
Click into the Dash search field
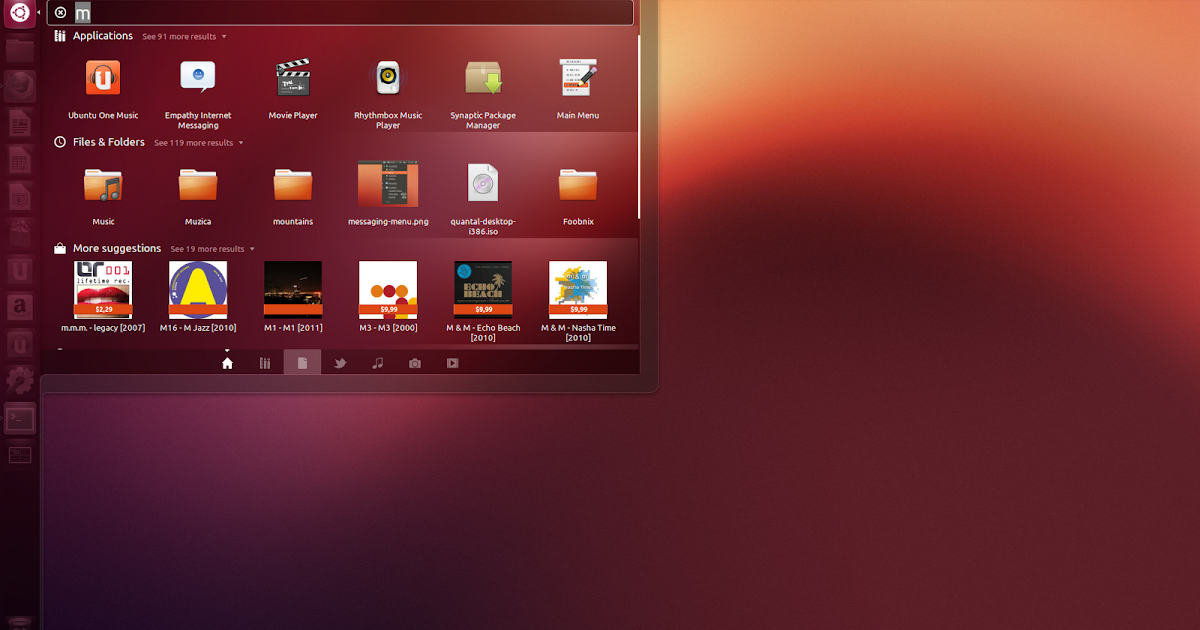click(340, 12)
